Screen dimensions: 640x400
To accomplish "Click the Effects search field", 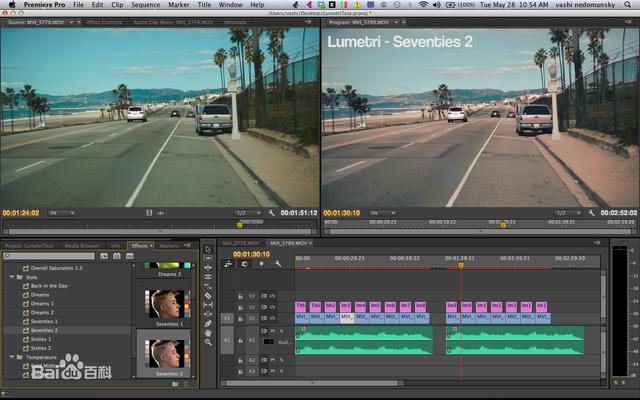I will 49,256.
